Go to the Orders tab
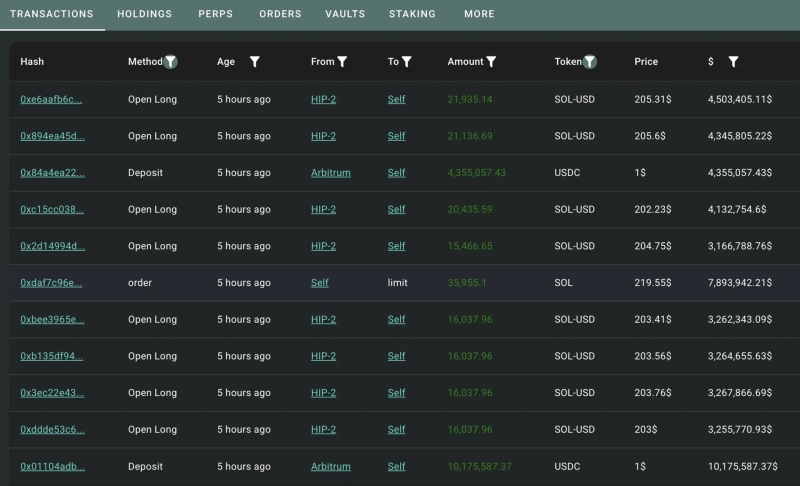The width and height of the screenshot is (800, 486). coord(280,15)
